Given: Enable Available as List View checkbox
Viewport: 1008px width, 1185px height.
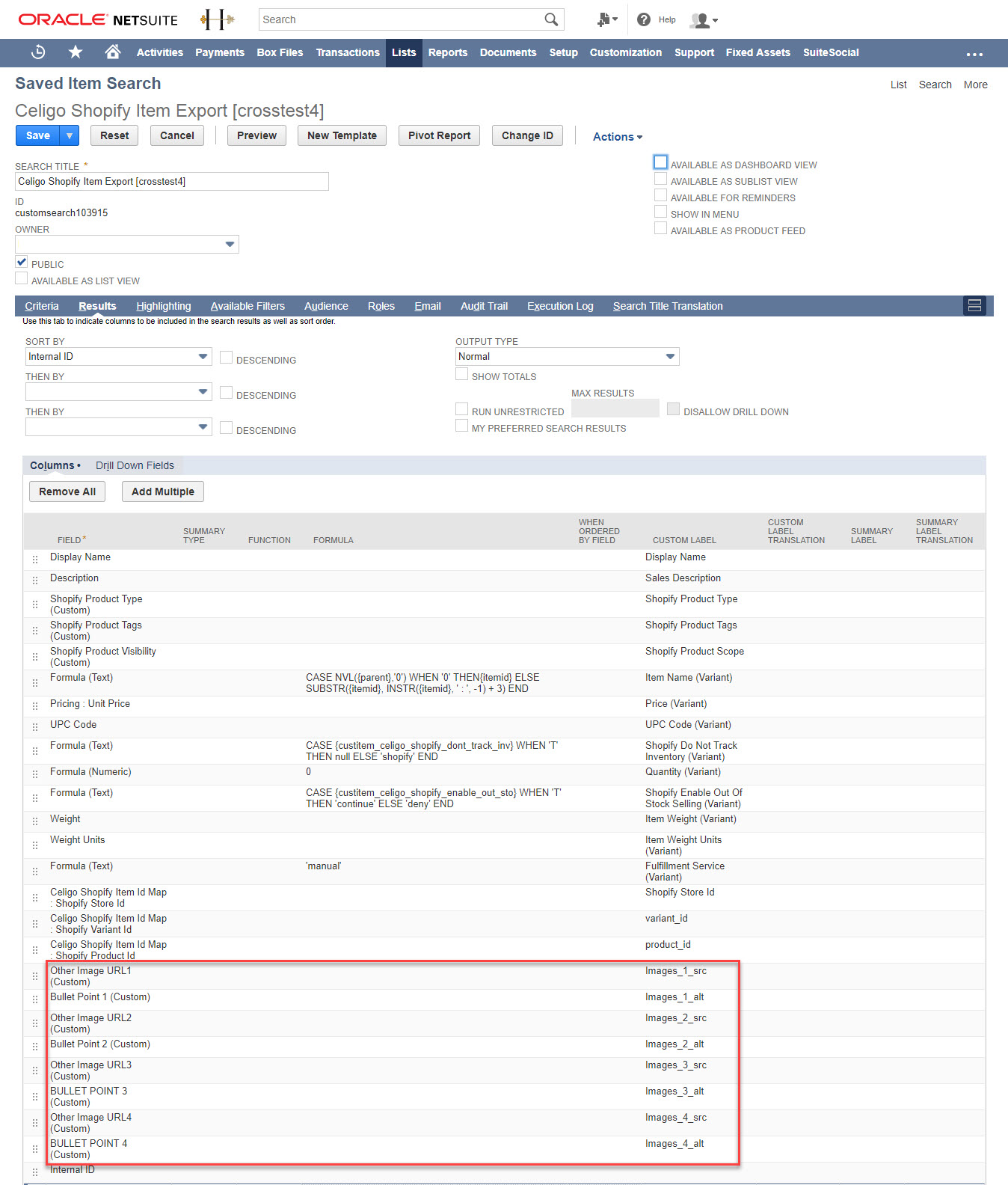Looking at the screenshot, I should click(x=22, y=278).
